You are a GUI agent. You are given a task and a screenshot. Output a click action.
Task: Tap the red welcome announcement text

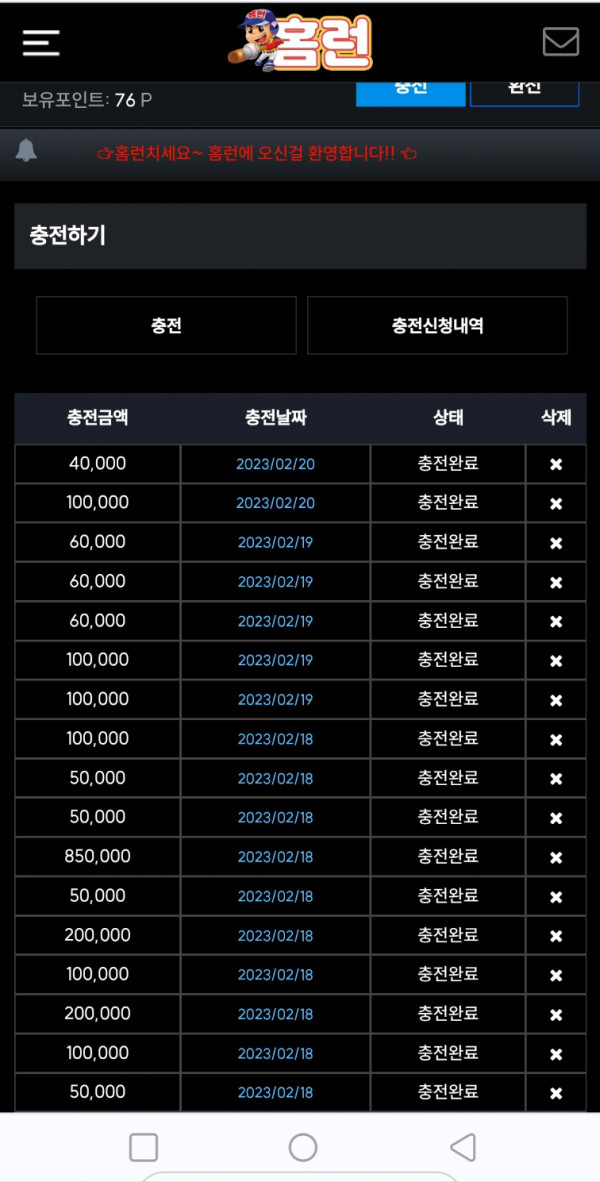pyautogui.click(x=258, y=154)
